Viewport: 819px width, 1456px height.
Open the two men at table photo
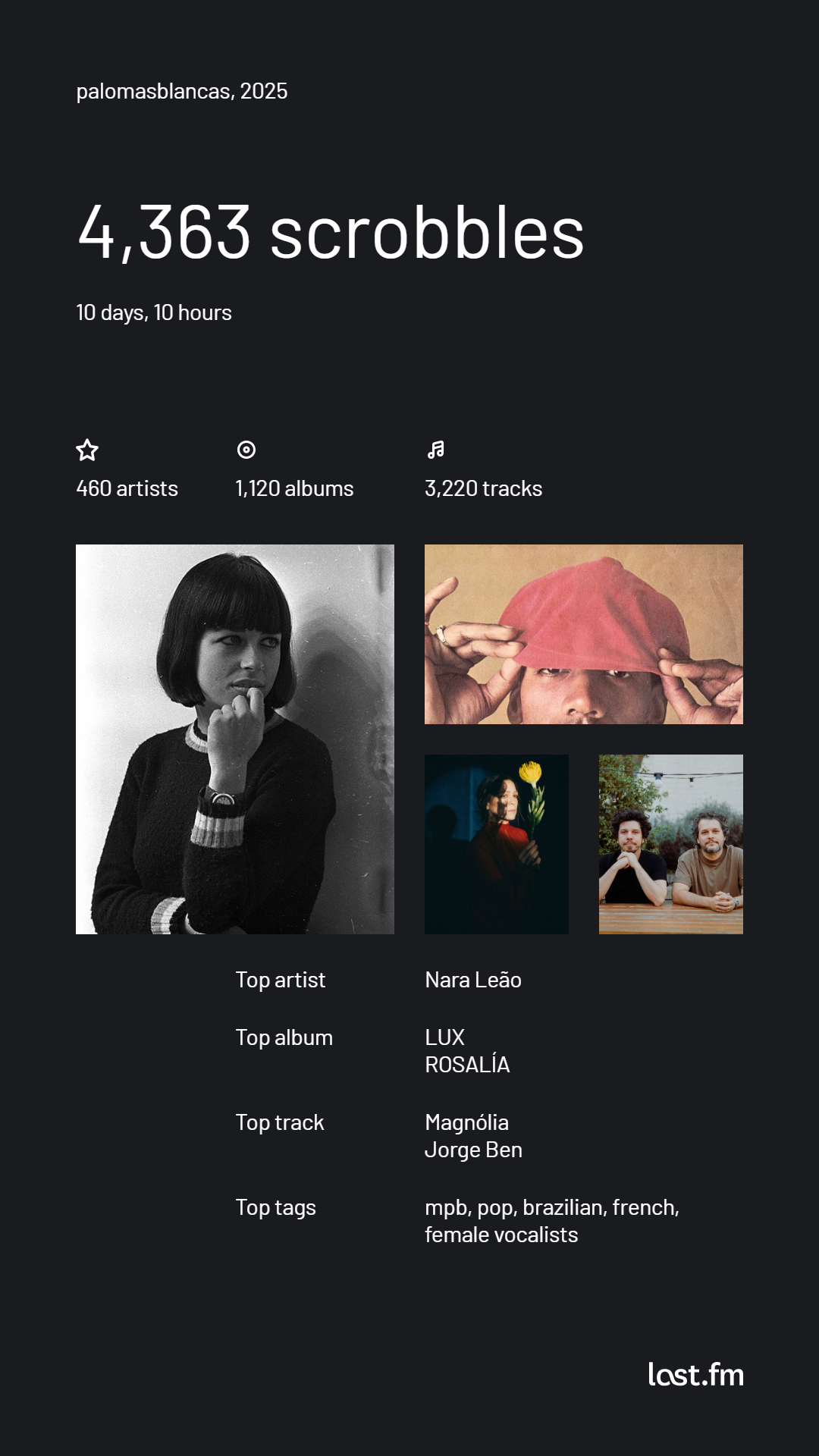click(671, 844)
